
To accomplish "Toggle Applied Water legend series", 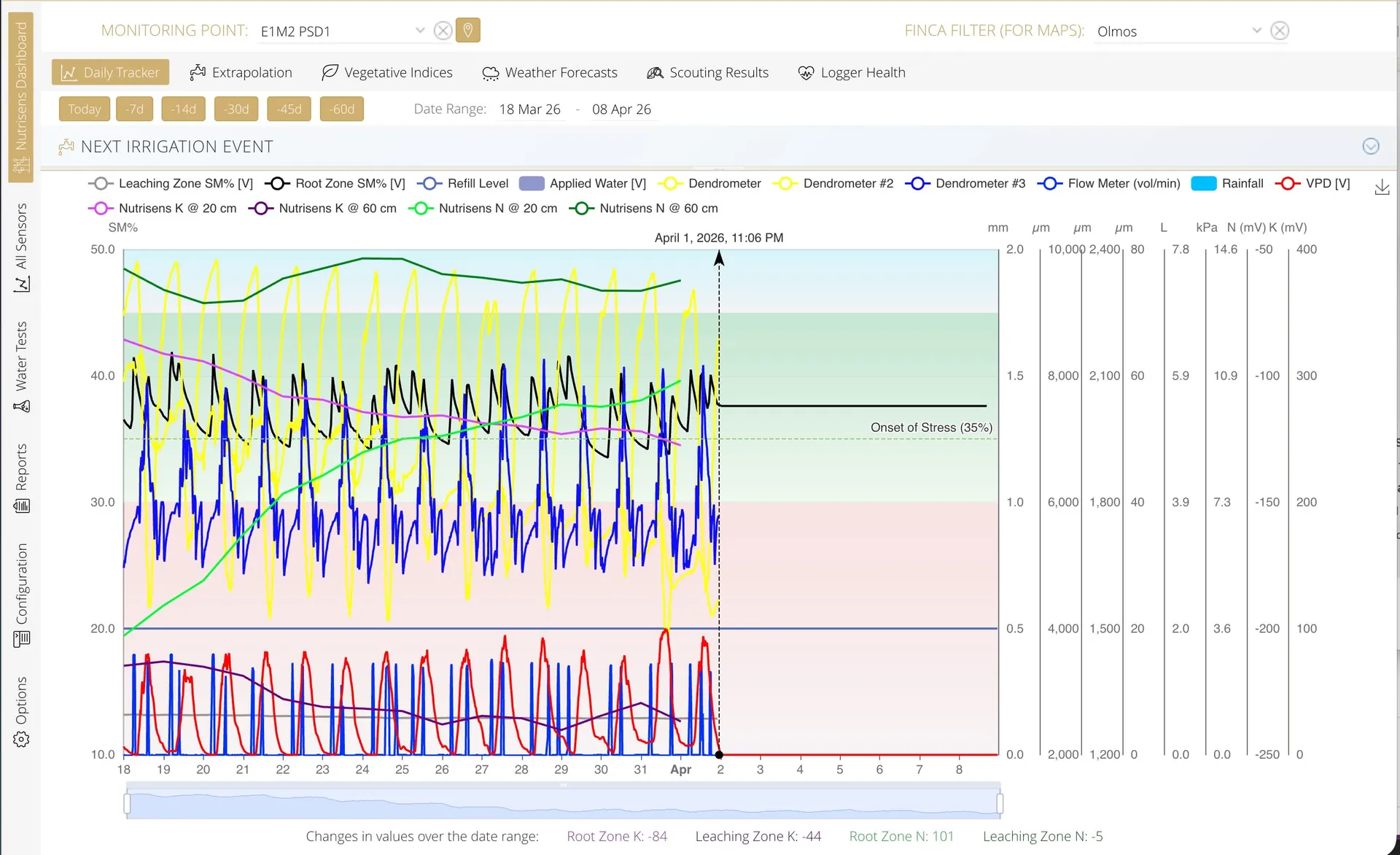I will point(583,184).
